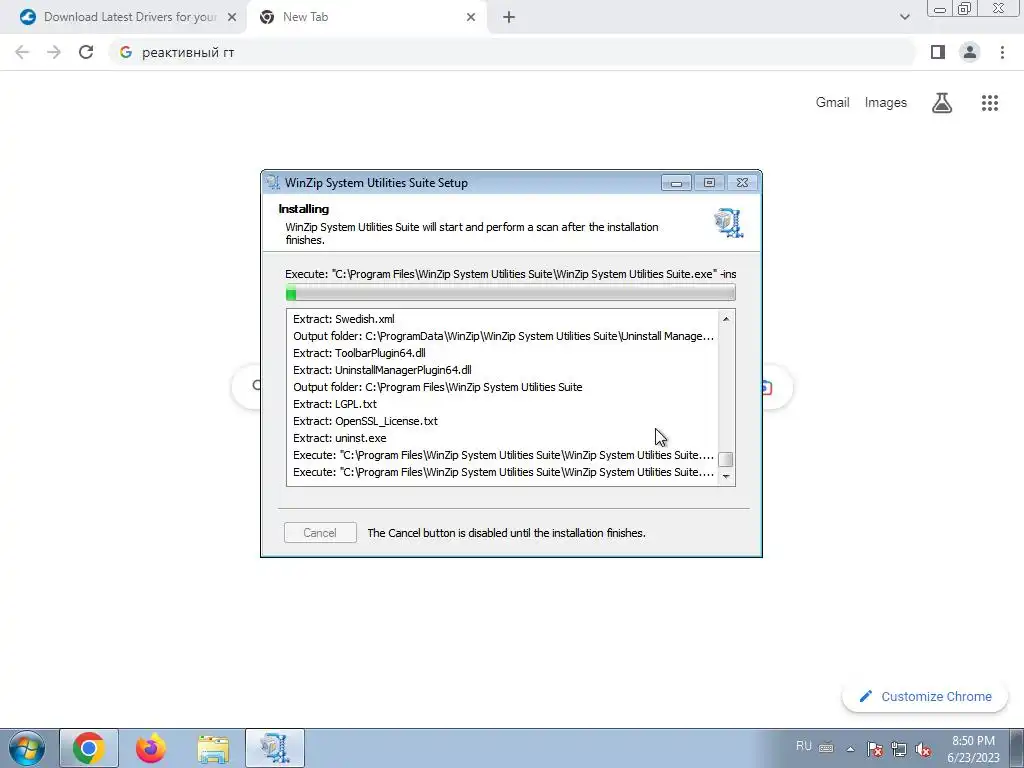Select 'Extract: Swedish.xml' log line
Image resolution: width=1024 pixels, height=768 pixels.
(344, 319)
